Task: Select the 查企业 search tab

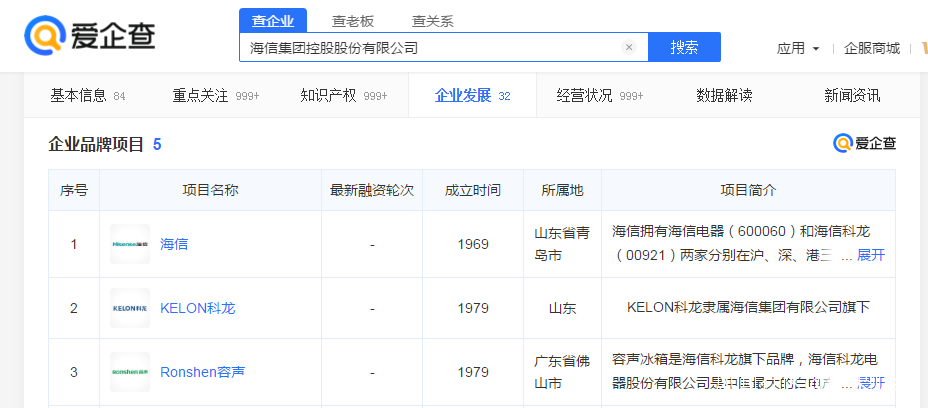Action: click(x=273, y=20)
